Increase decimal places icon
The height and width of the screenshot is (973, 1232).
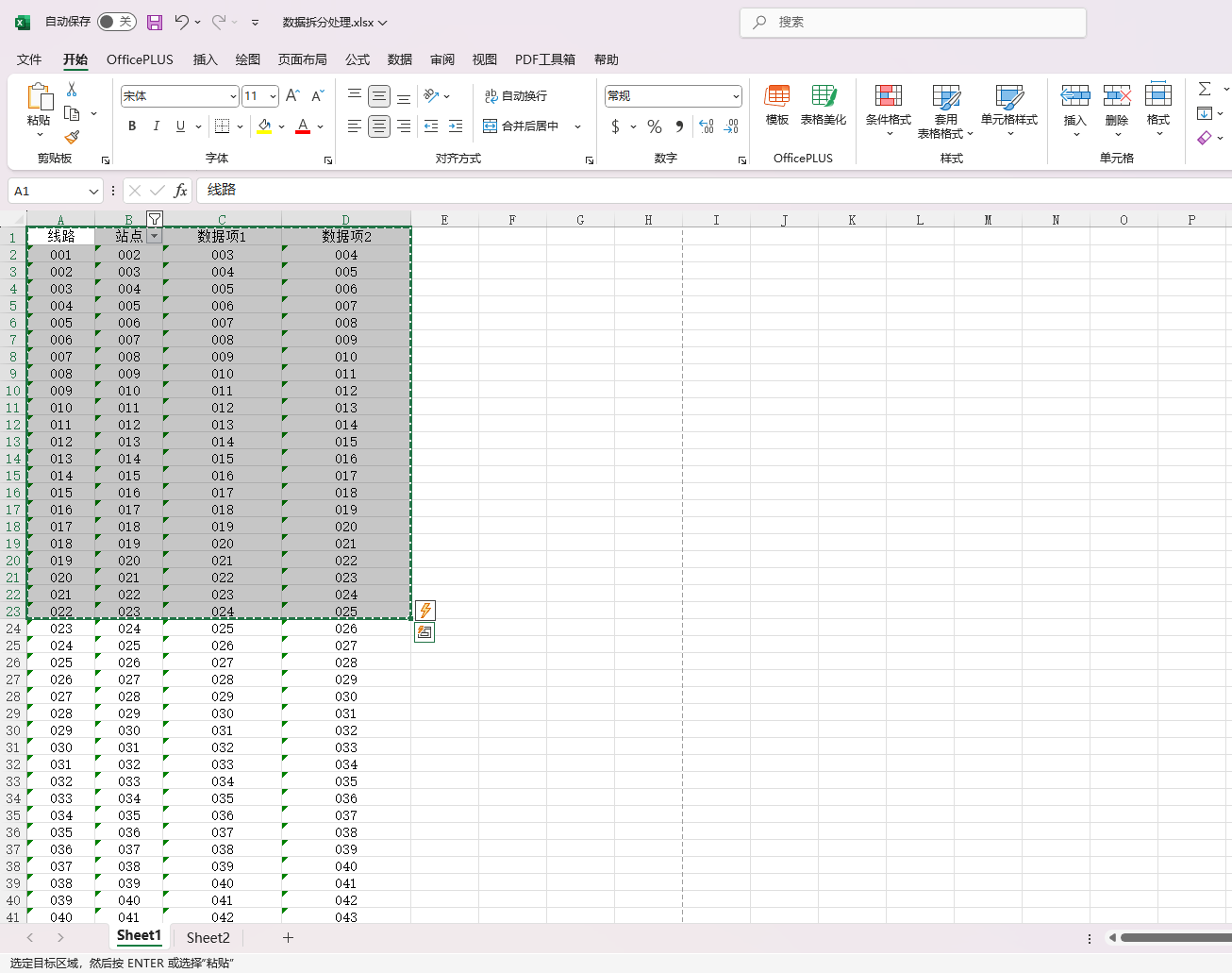coord(707,126)
